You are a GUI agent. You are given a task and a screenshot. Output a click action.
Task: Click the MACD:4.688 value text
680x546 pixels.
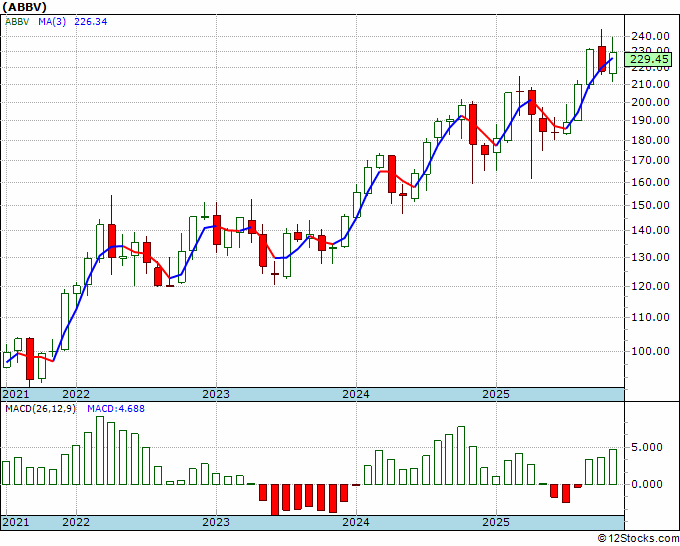pyautogui.click(x=116, y=409)
